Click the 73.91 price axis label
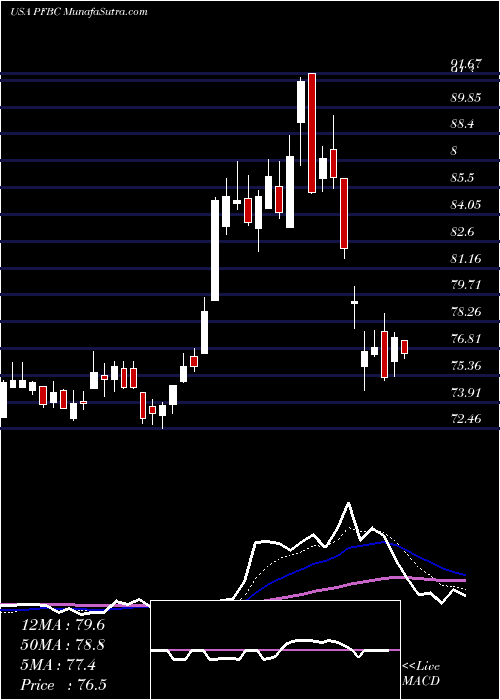500x700 pixels. (x=466, y=392)
